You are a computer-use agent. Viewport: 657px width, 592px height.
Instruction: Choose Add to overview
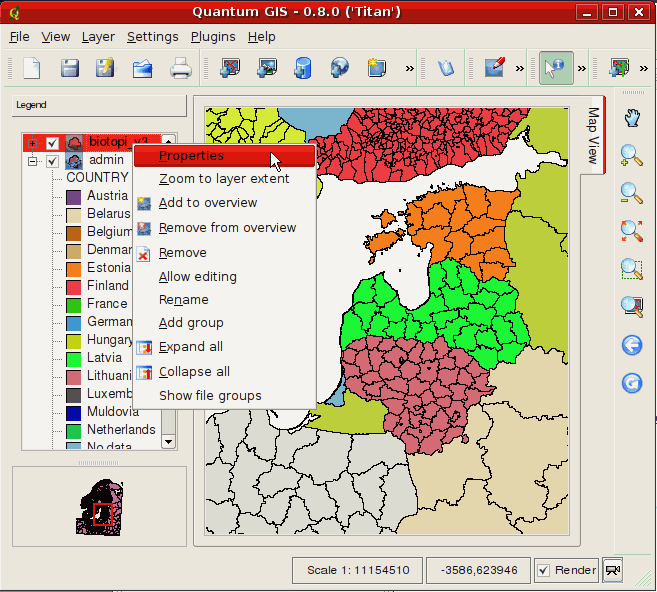[x=224, y=203]
